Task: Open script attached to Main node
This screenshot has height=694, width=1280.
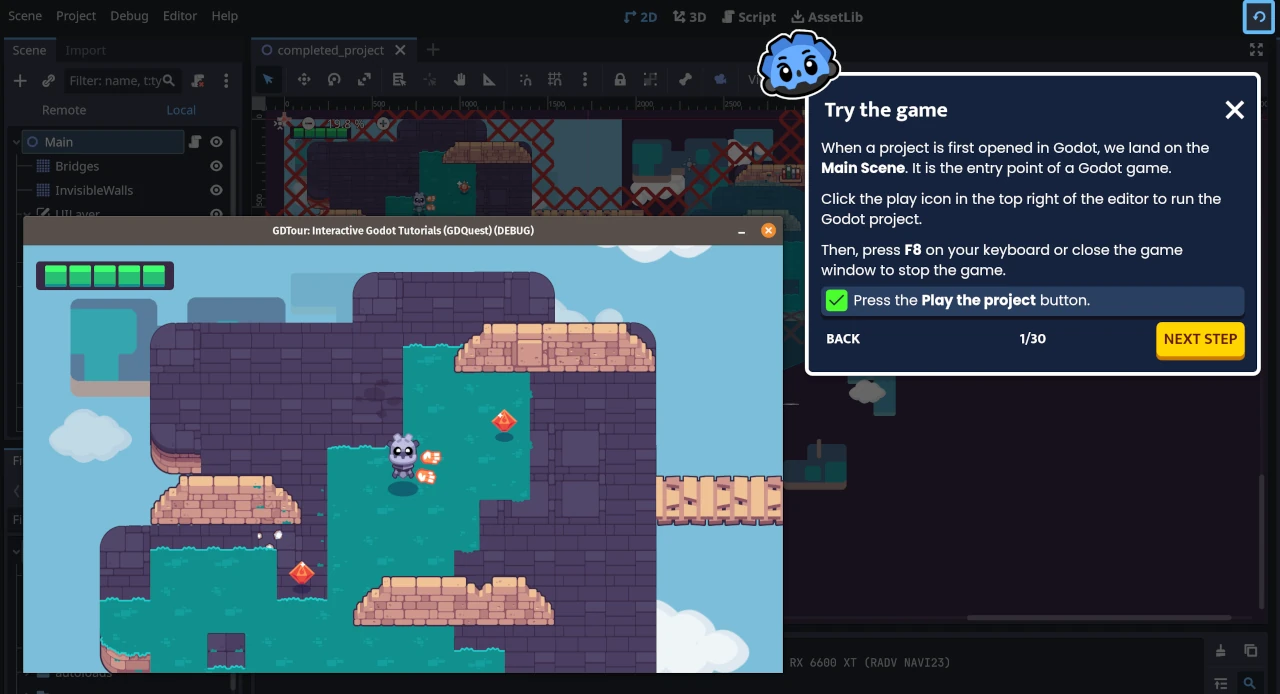Action: 196,142
